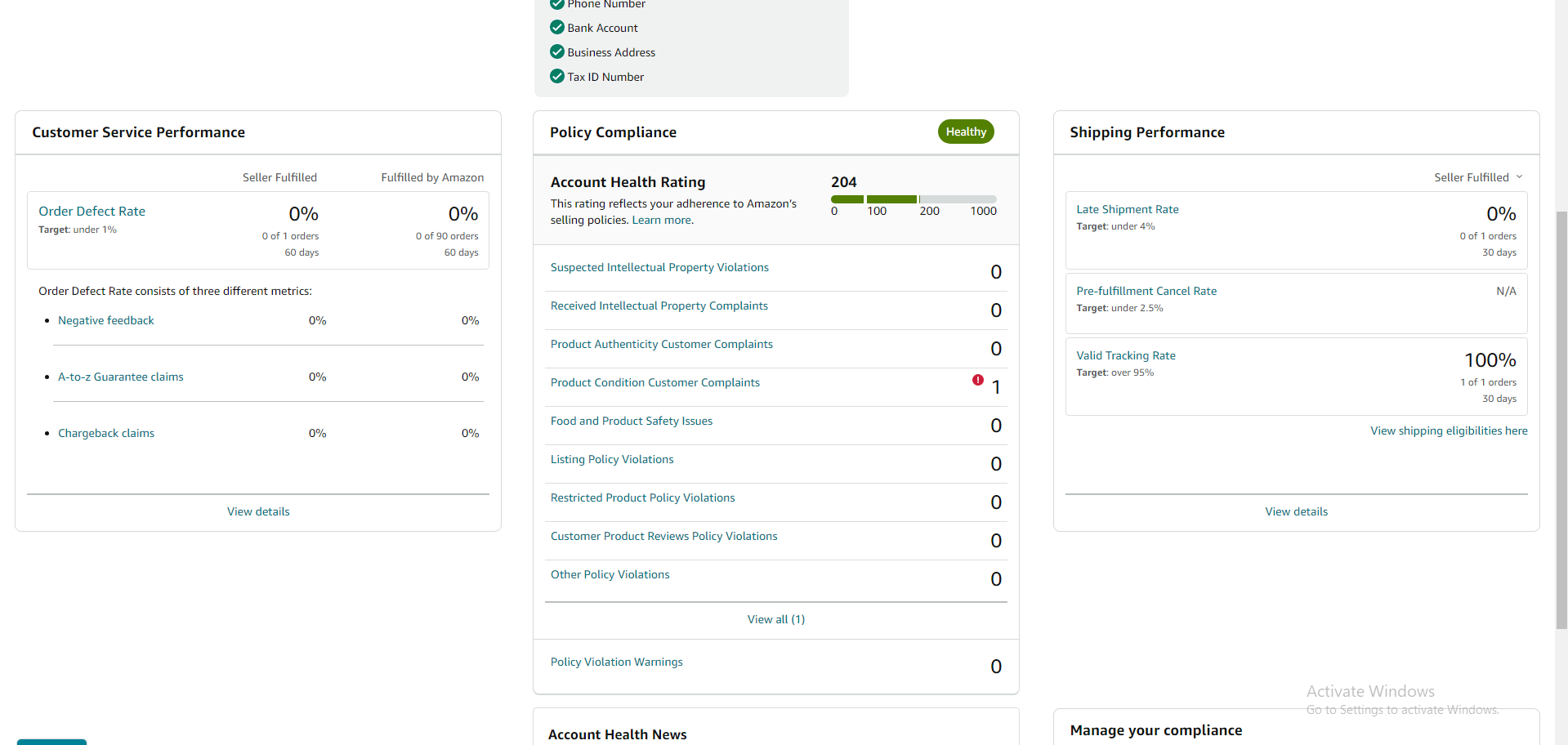
Task: Click the green checkmark next to Tax ID Number
Action: (557, 76)
